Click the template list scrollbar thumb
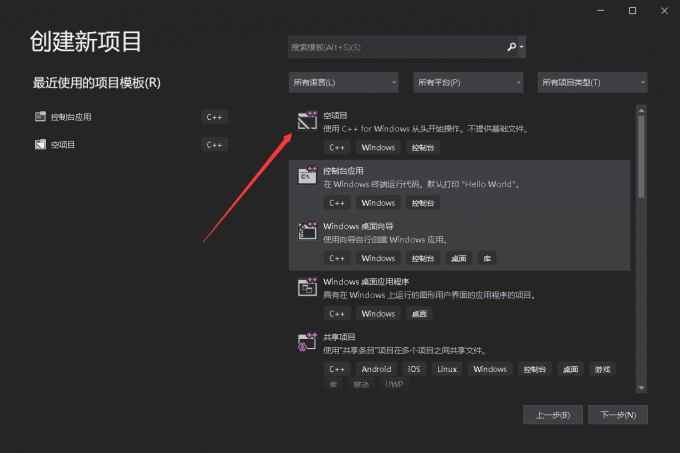 [641, 157]
